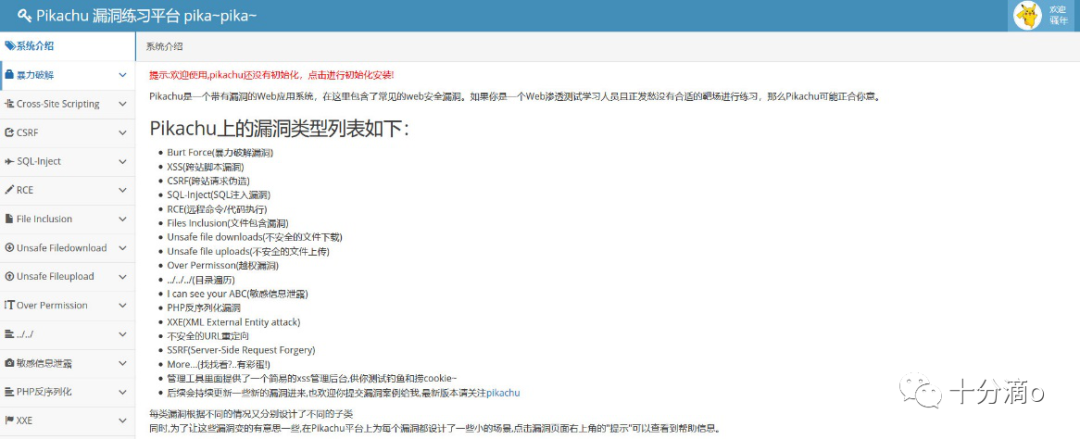Click the CSRF(跨站请求伪造) list entry

pyautogui.click(x=209, y=181)
